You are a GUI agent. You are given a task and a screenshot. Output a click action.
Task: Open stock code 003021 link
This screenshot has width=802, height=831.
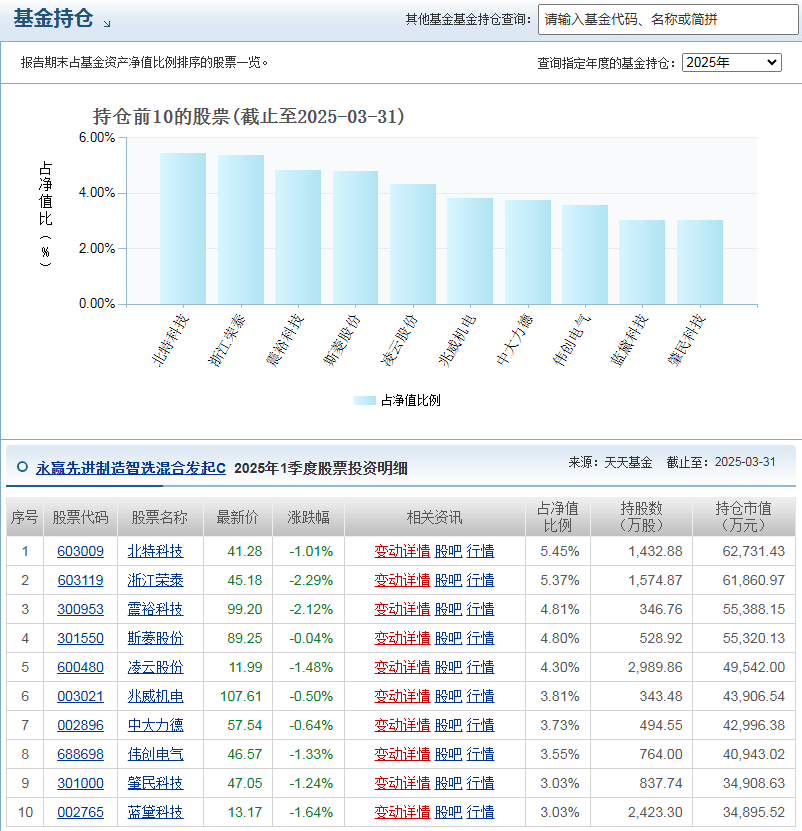[x=81, y=696]
